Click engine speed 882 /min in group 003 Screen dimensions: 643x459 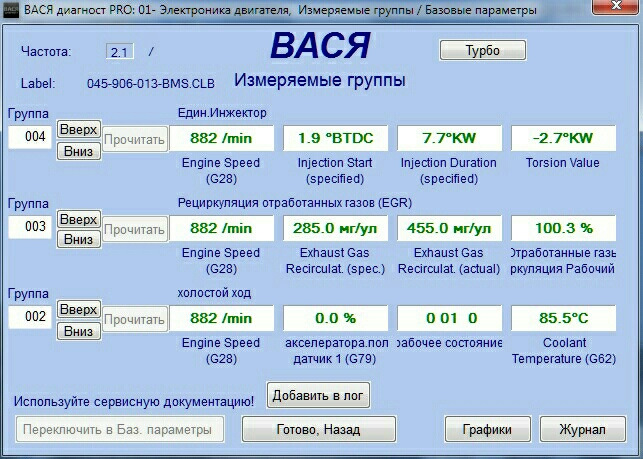[221, 228]
